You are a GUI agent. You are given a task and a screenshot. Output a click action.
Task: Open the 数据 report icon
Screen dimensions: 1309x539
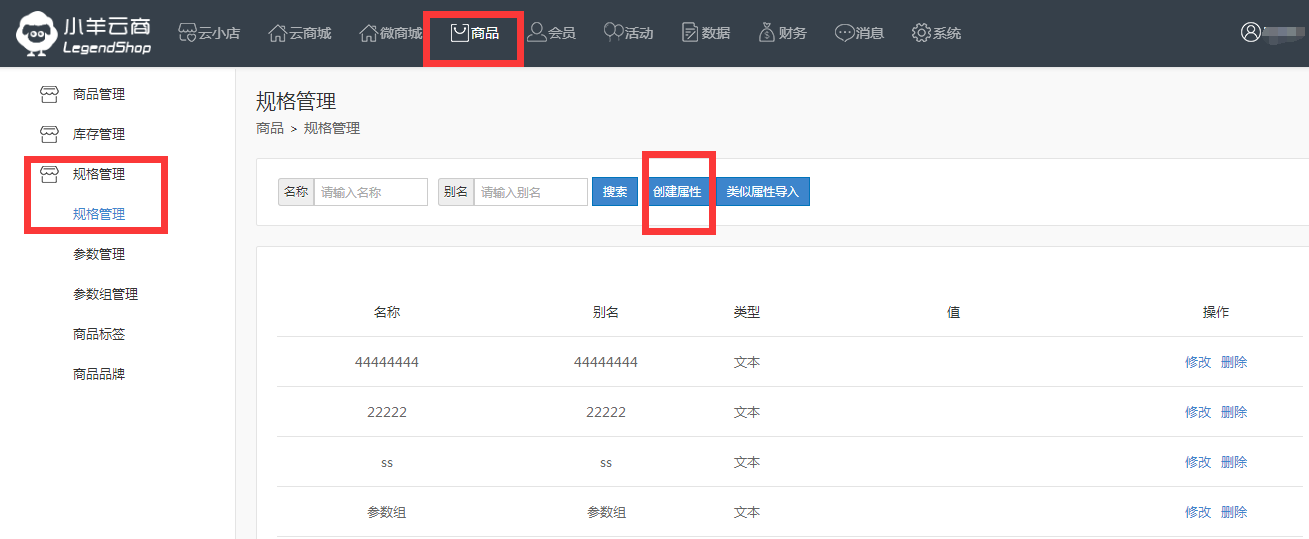pos(690,33)
